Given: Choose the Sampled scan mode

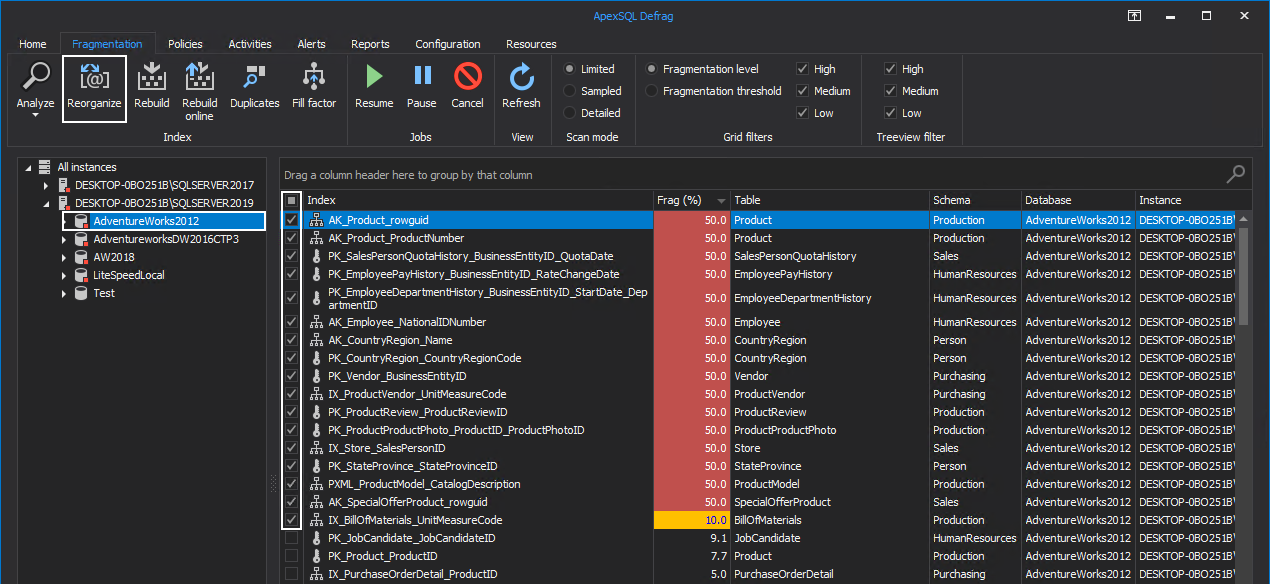Looking at the screenshot, I should (569, 91).
